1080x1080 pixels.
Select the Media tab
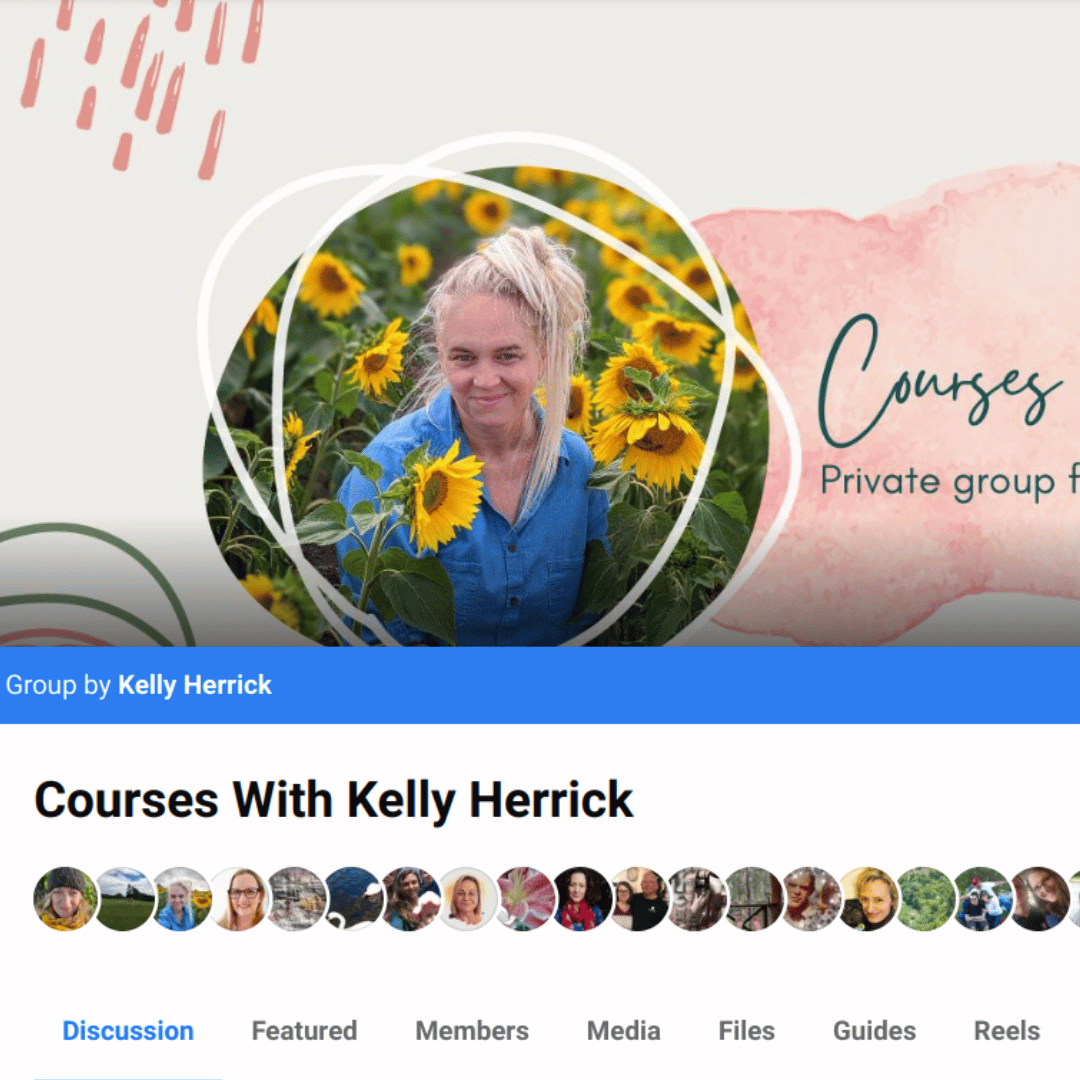pyautogui.click(x=623, y=1030)
